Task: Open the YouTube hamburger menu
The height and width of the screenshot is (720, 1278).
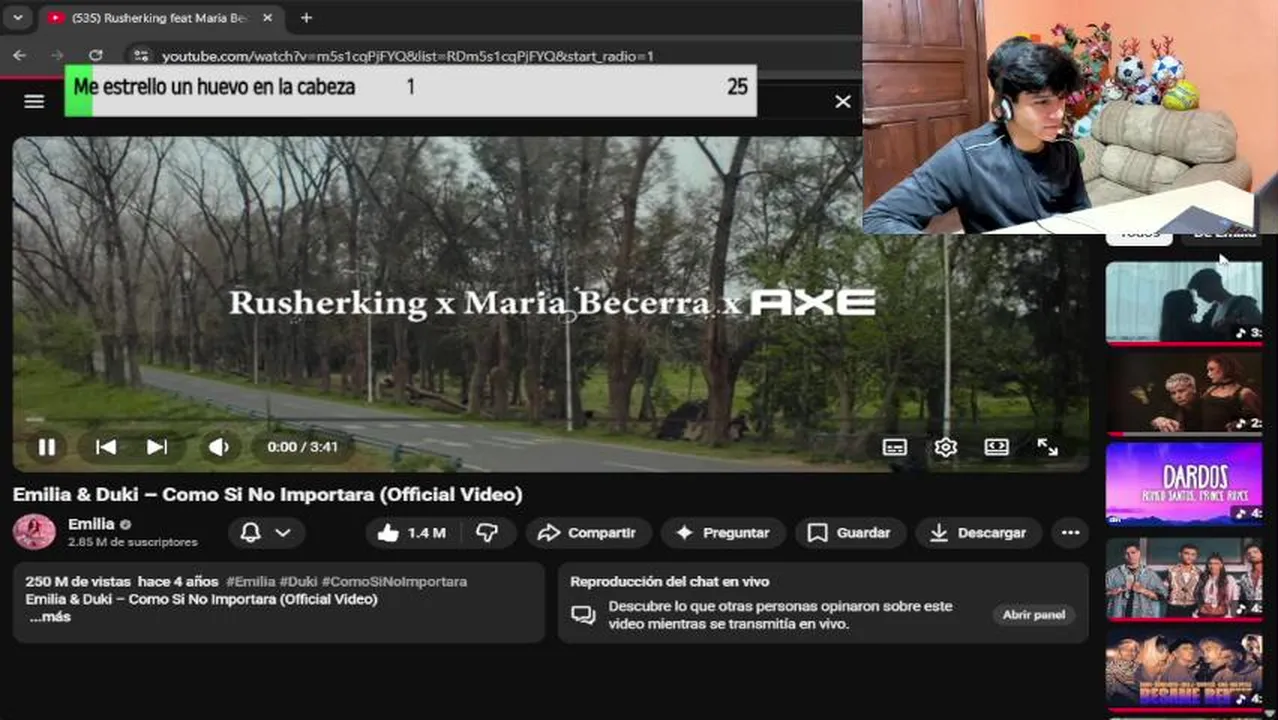Action: point(34,101)
